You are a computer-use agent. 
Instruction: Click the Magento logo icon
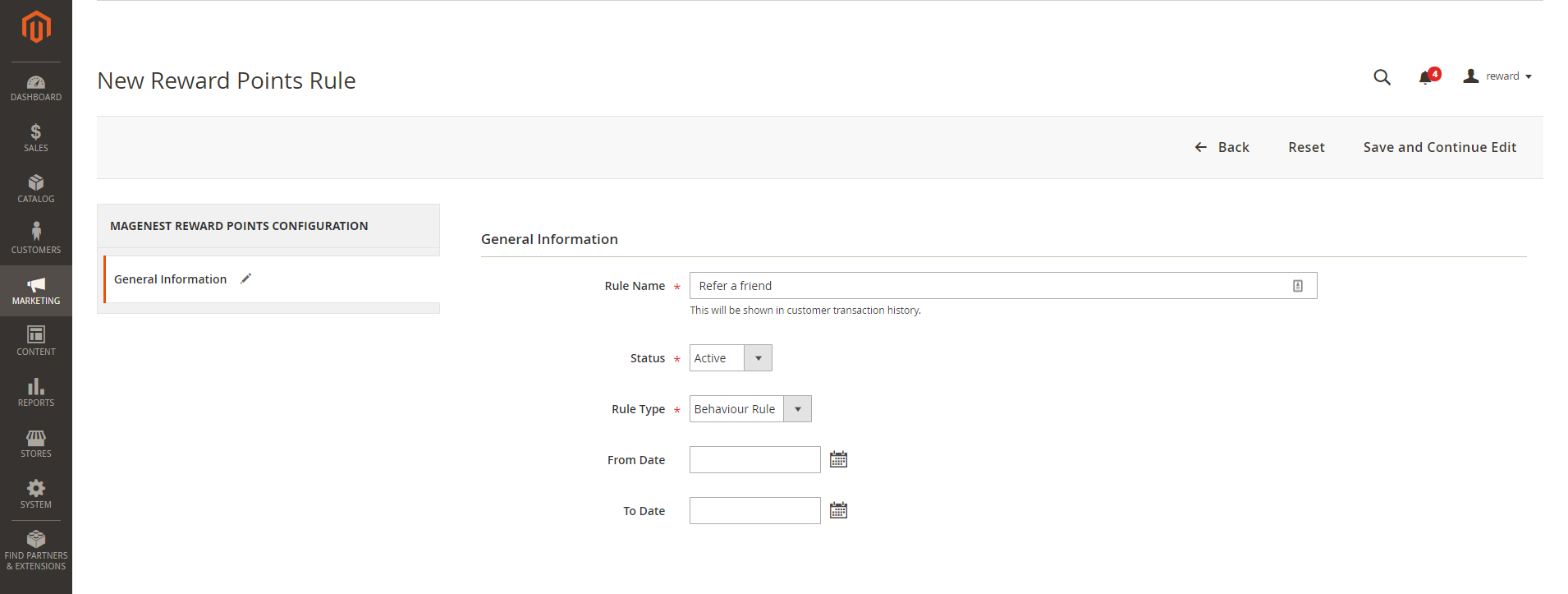click(36, 27)
